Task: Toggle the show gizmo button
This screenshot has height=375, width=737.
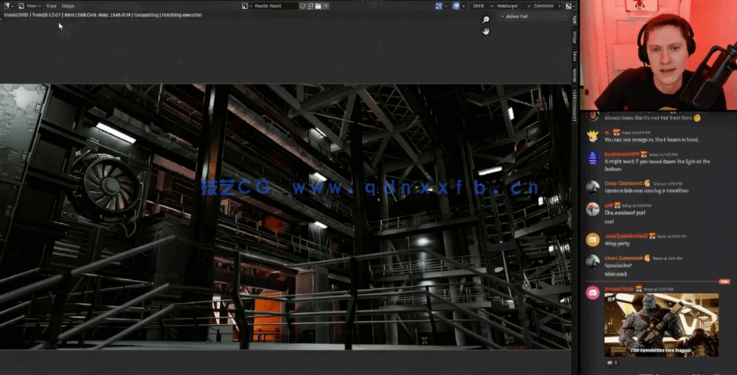Action: (x=439, y=6)
